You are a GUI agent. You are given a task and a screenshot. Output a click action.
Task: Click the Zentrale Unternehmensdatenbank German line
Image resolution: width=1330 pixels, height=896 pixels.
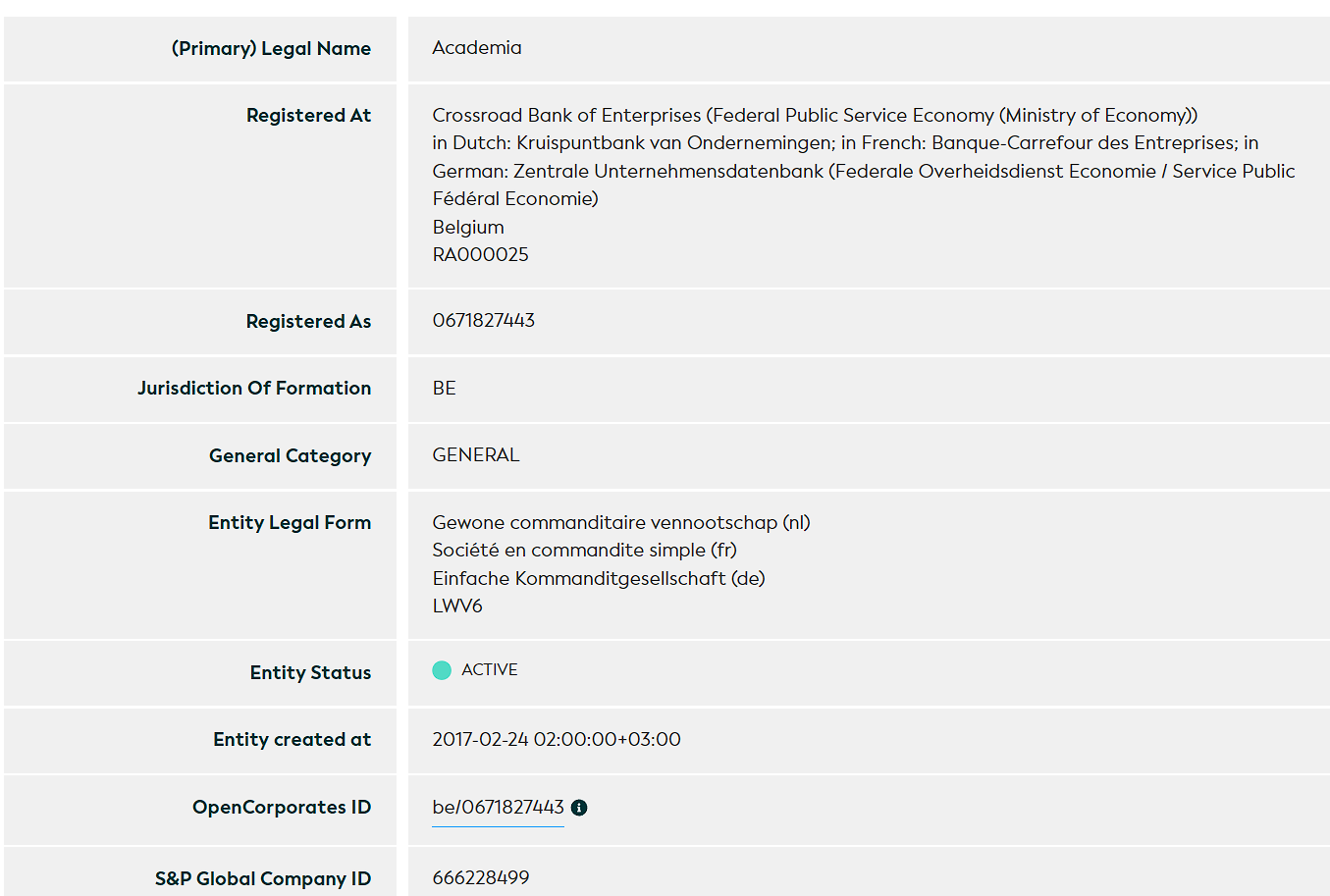(x=864, y=171)
